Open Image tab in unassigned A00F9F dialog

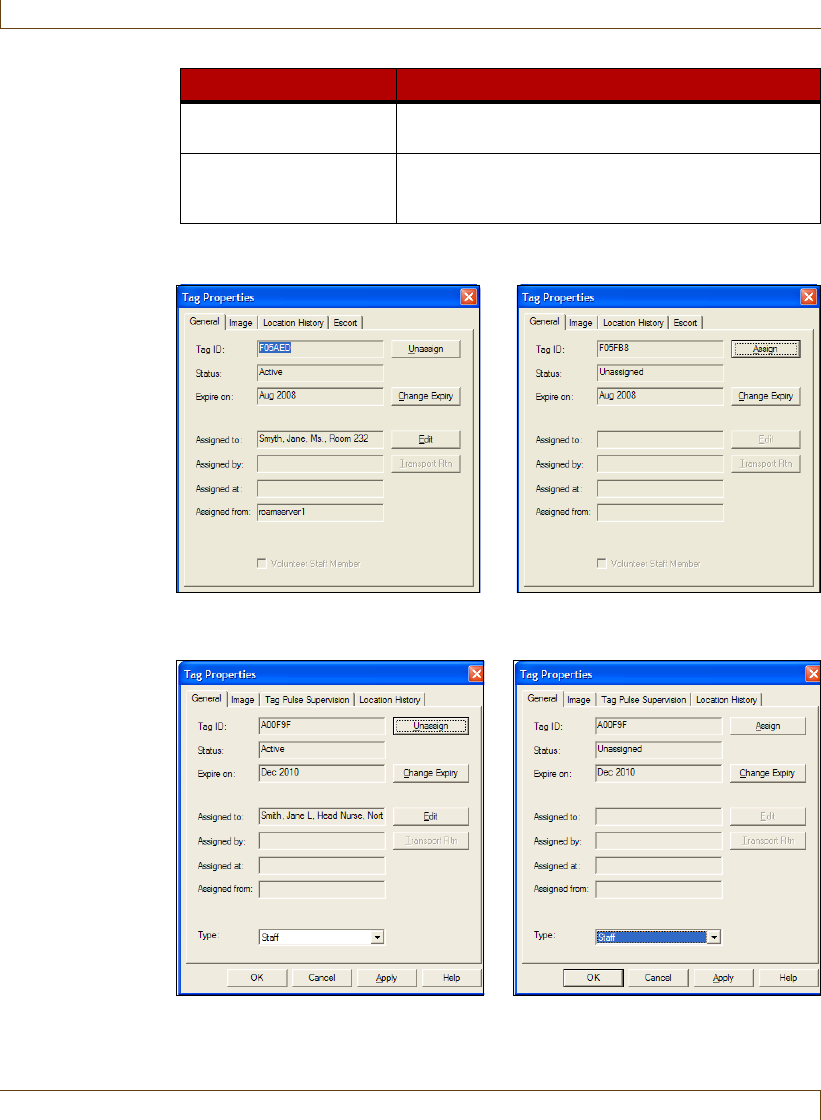coord(579,700)
